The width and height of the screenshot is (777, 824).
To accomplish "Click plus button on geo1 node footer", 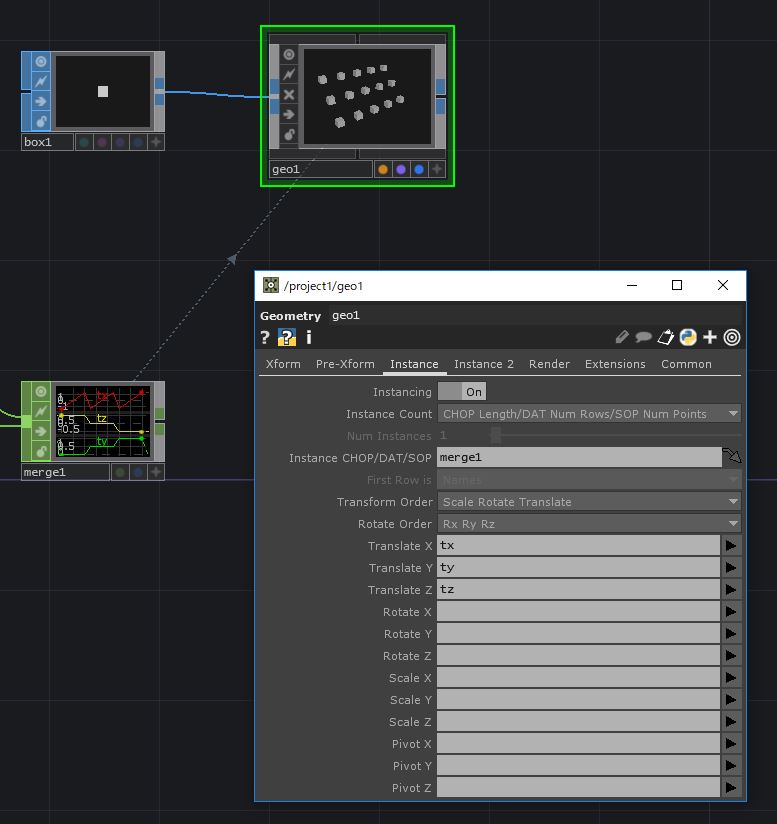I will tap(437, 169).
